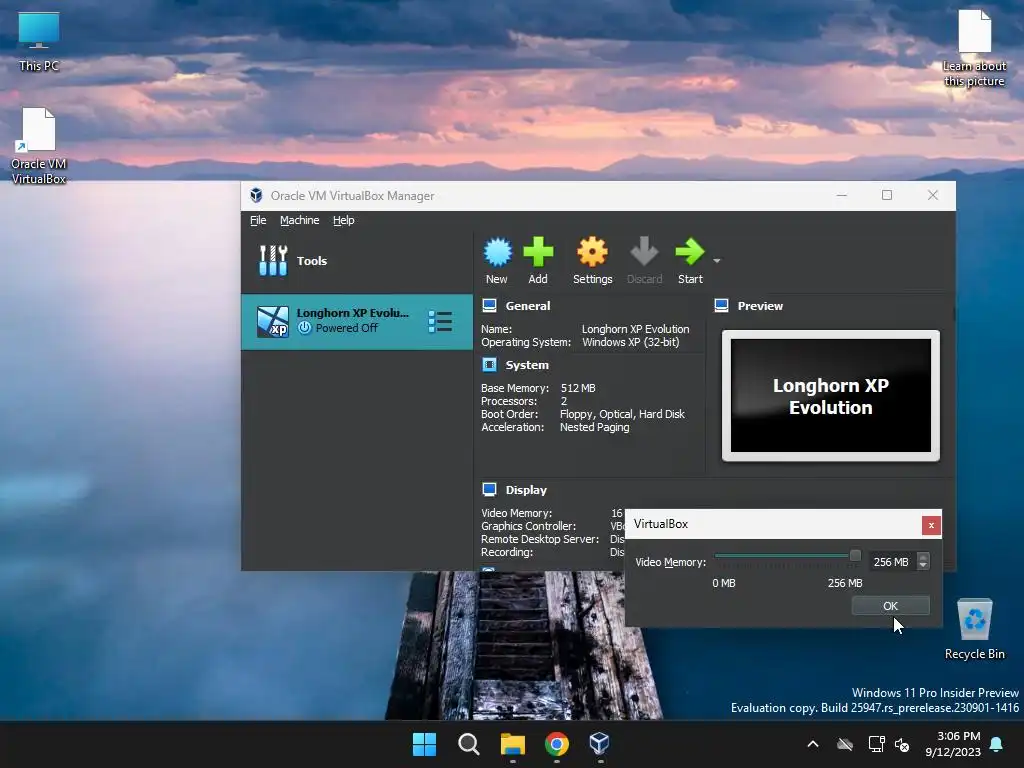
Task: Show hidden tray icons chevron
Action: tap(813, 744)
